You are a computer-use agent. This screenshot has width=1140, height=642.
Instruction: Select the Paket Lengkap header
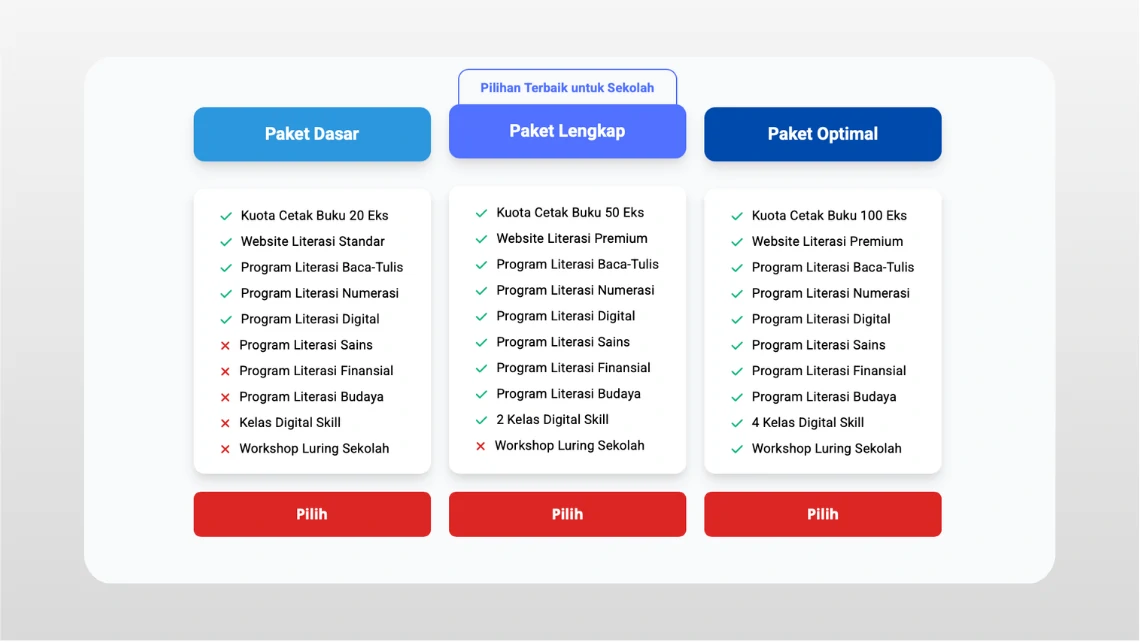(x=567, y=131)
